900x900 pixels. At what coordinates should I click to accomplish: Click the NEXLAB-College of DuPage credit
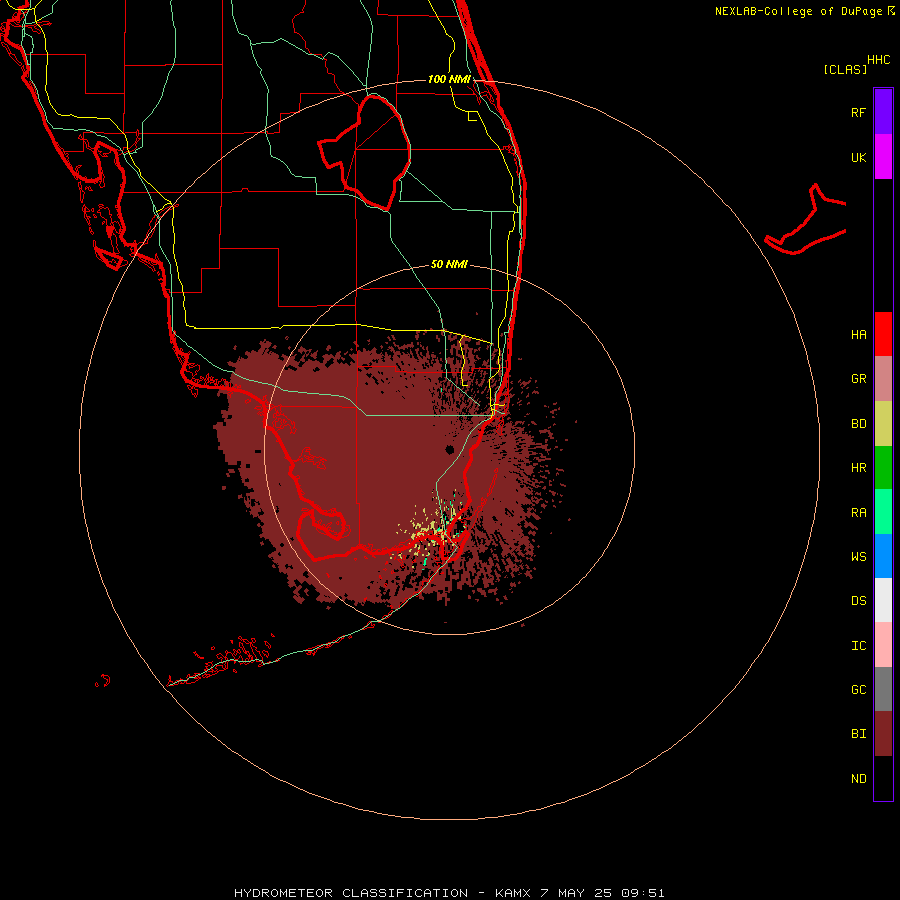(x=798, y=11)
